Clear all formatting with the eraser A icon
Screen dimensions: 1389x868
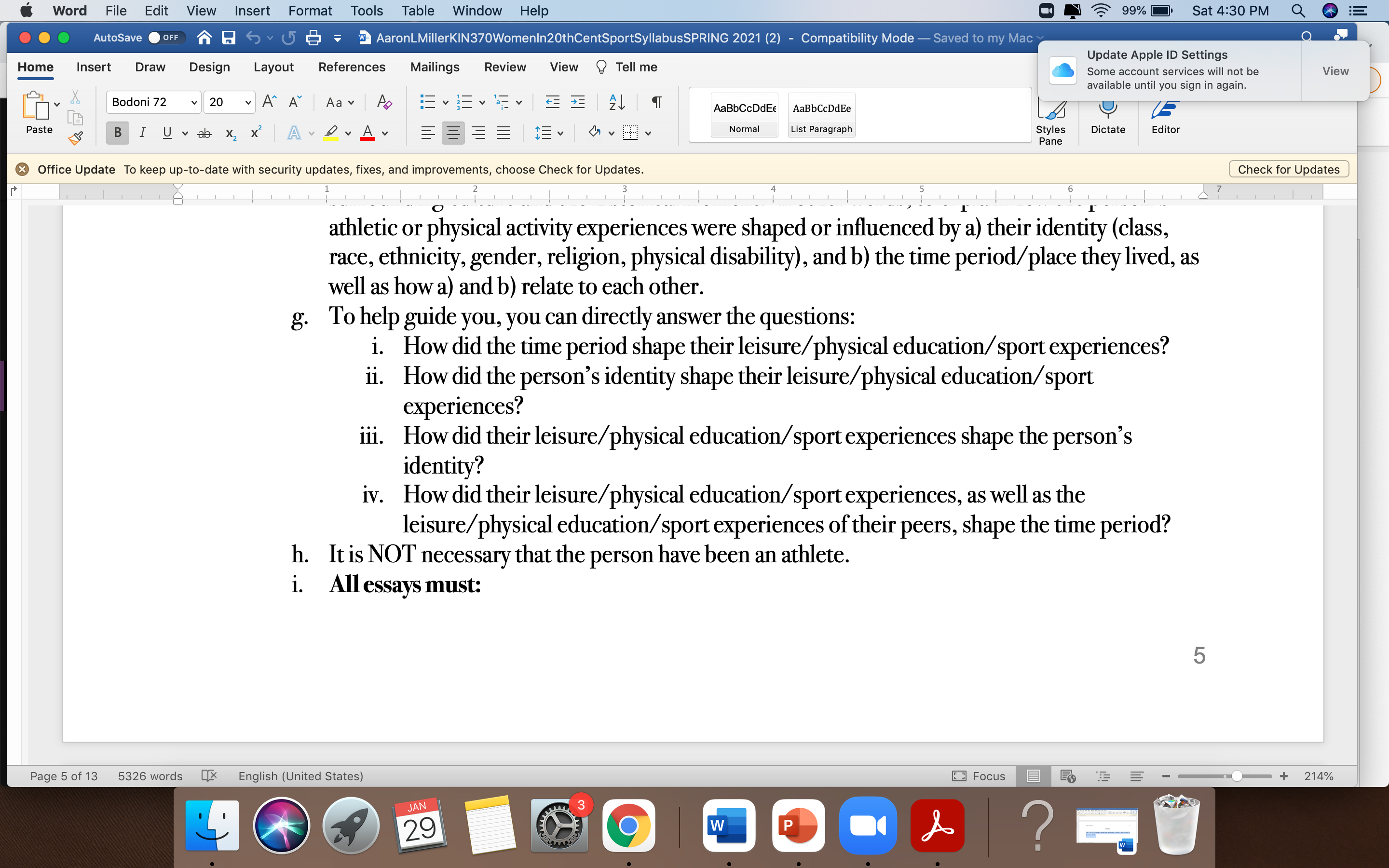(384, 102)
